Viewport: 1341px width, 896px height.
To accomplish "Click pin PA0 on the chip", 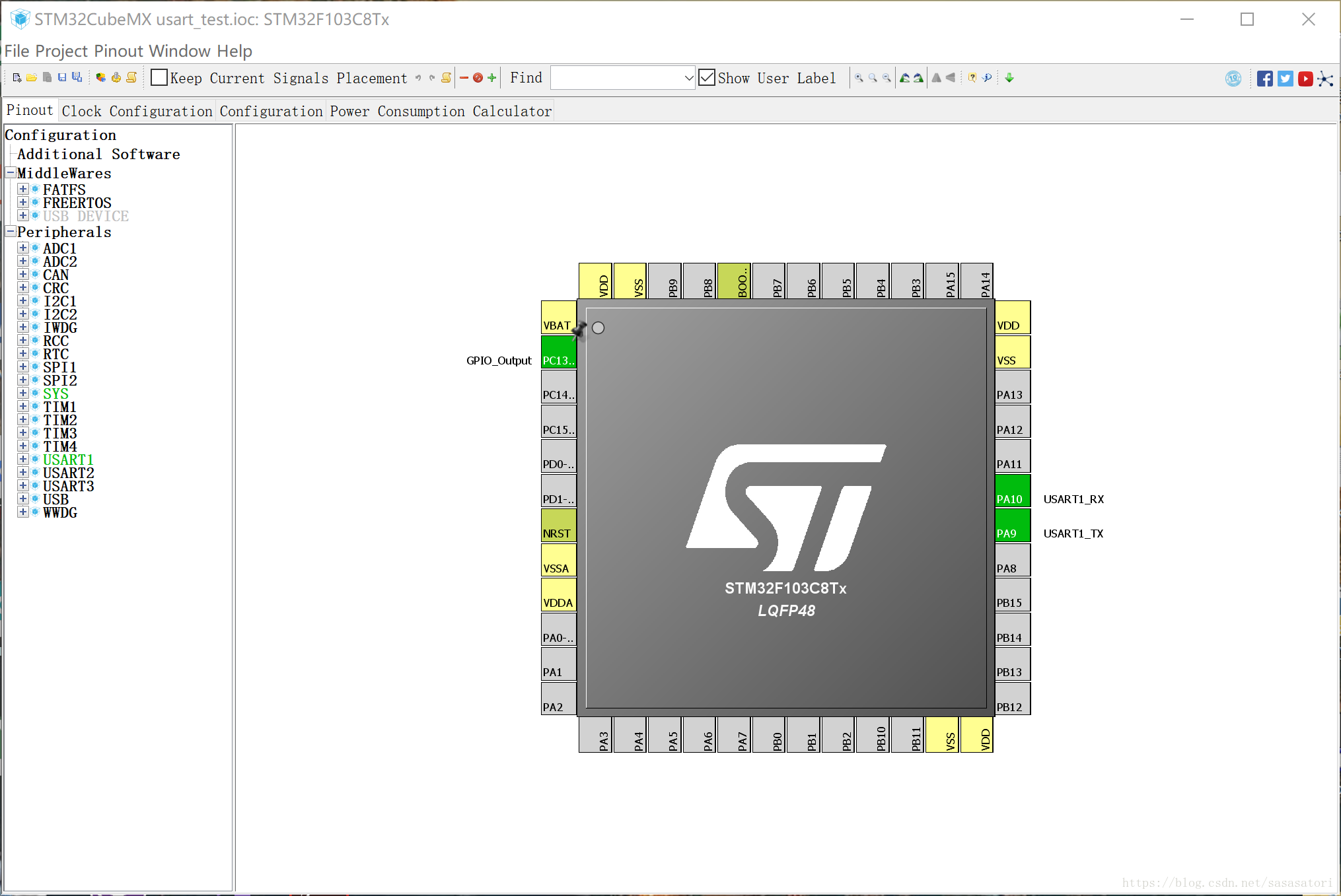I will [x=559, y=629].
